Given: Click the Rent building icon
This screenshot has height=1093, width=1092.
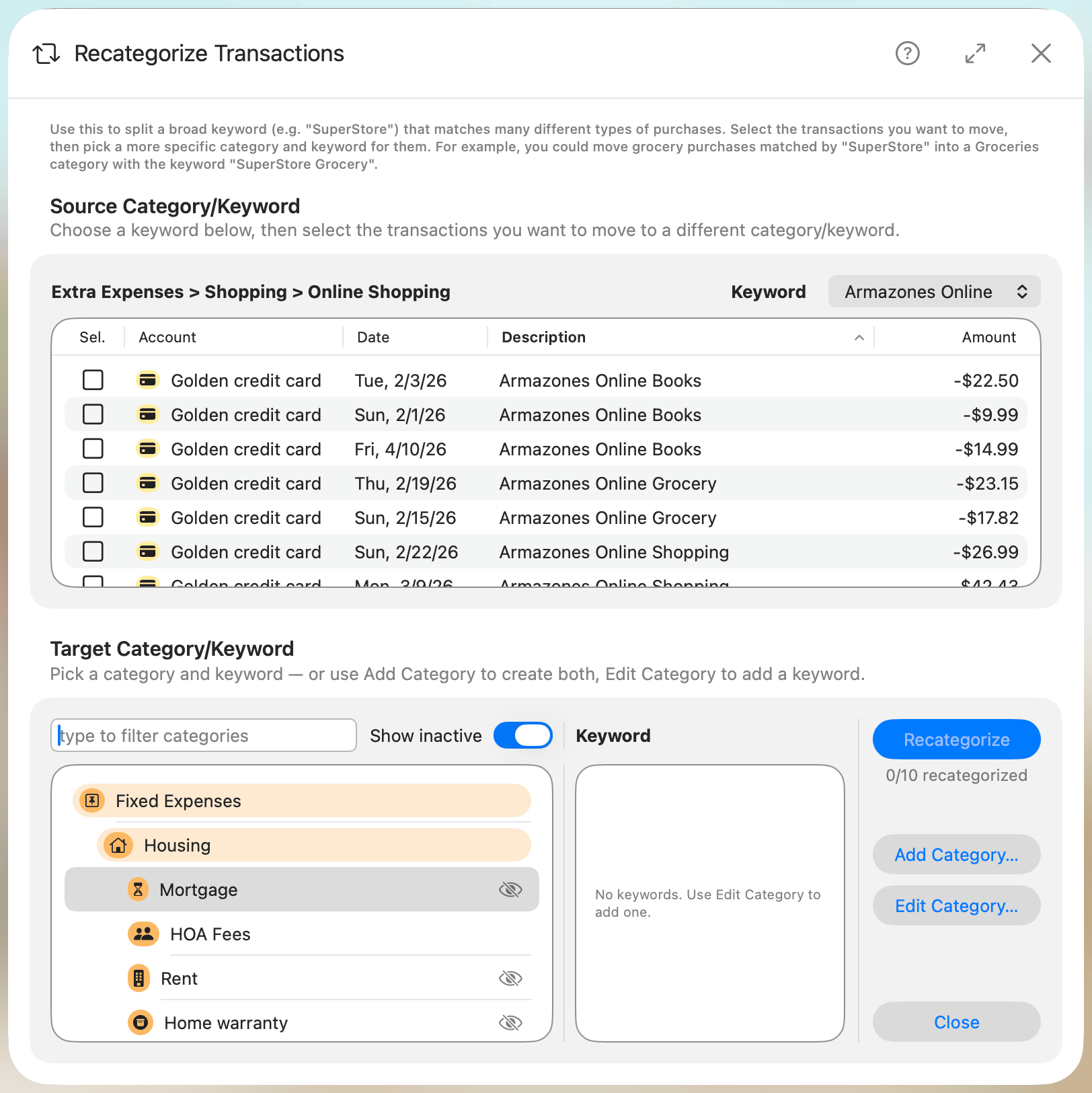Looking at the screenshot, I should tap(139, 978).
